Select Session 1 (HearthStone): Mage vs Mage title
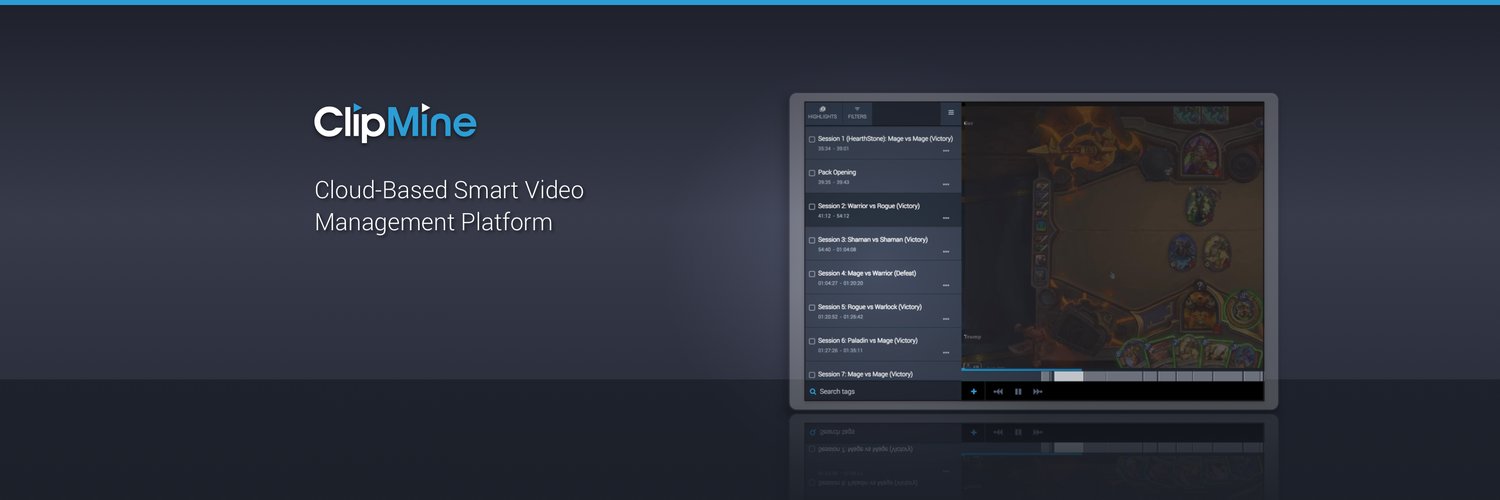Screen dimensions: 1500x500 pos(885,139)
